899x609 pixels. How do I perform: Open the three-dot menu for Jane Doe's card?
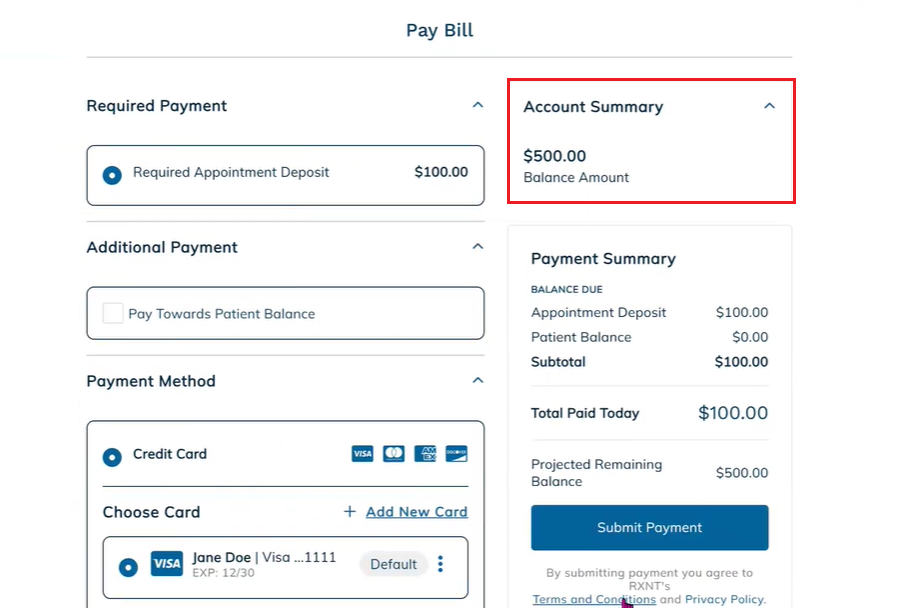tap(440, 564)
